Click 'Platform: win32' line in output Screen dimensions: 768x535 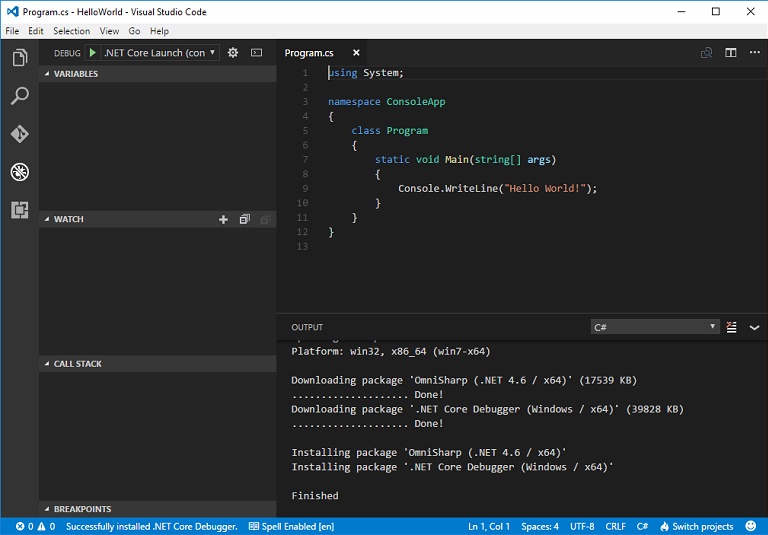390,352
